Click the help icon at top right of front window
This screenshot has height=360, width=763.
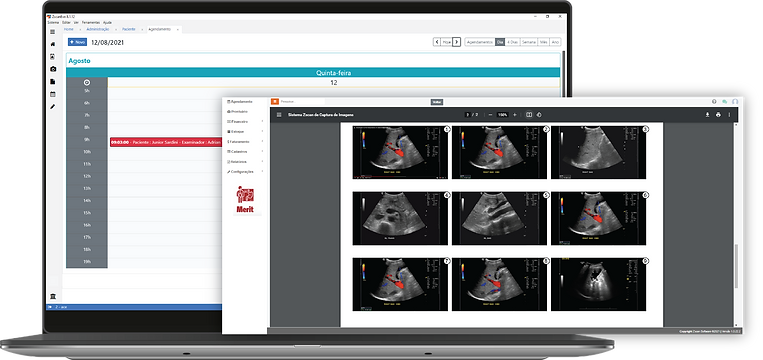[x=714, y=102]
